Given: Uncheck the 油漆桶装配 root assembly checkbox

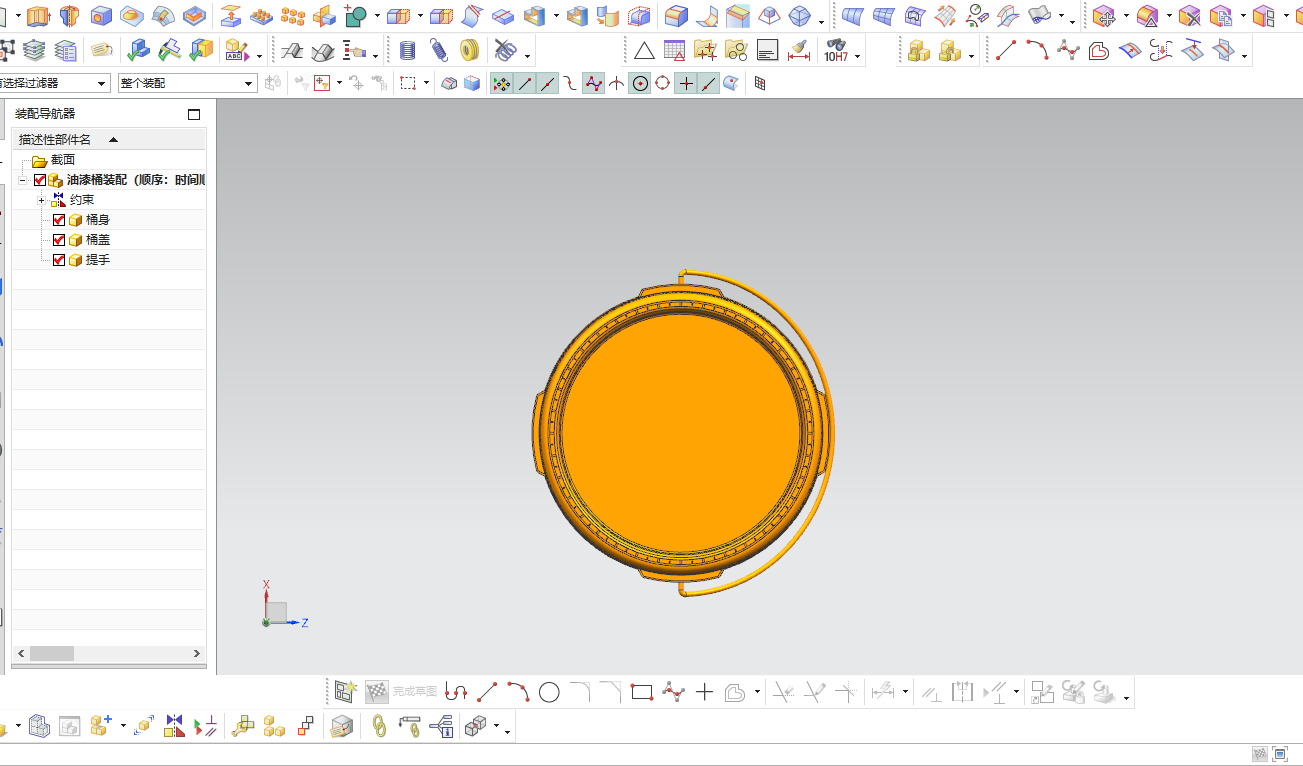Looking at the screenshot, I should pos(40,180).
